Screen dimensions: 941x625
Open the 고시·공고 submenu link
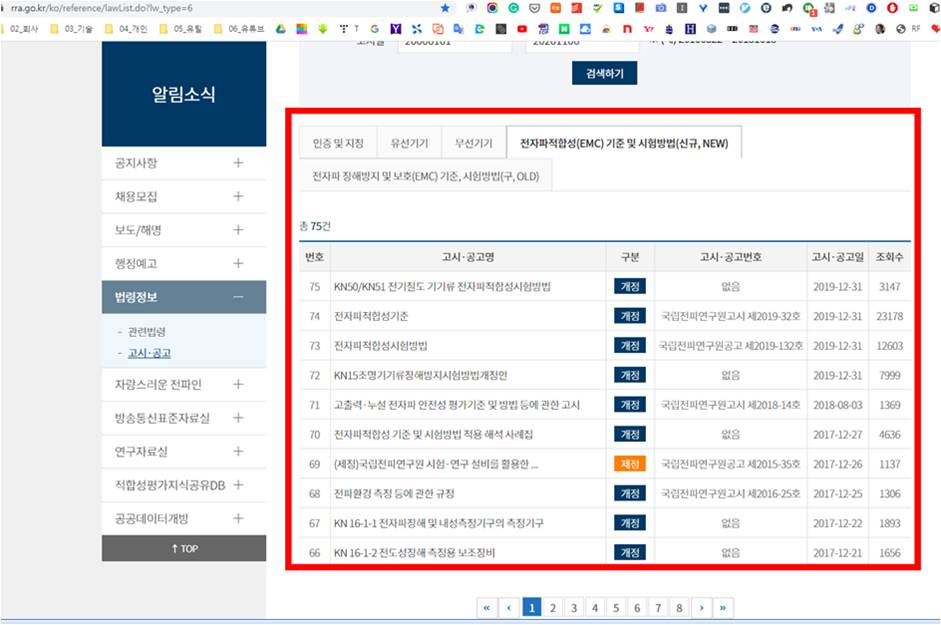(149, 353)
